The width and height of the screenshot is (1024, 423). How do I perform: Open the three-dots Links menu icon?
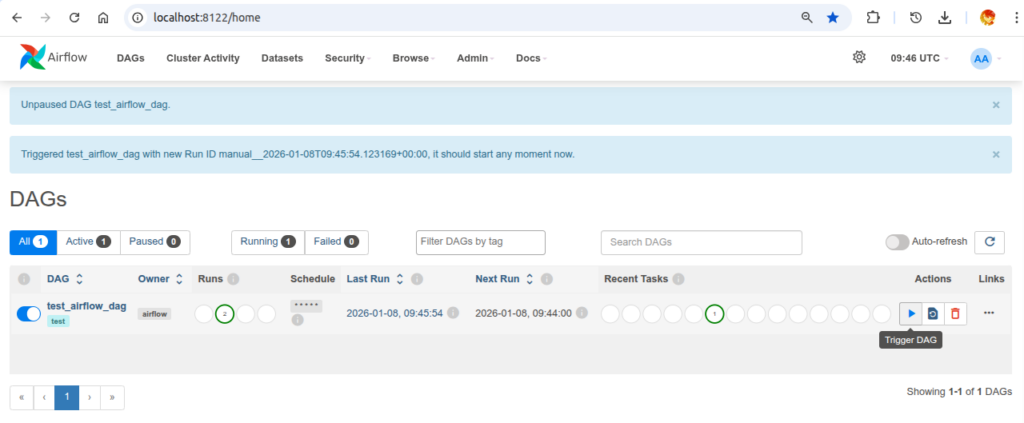point(989,313)
